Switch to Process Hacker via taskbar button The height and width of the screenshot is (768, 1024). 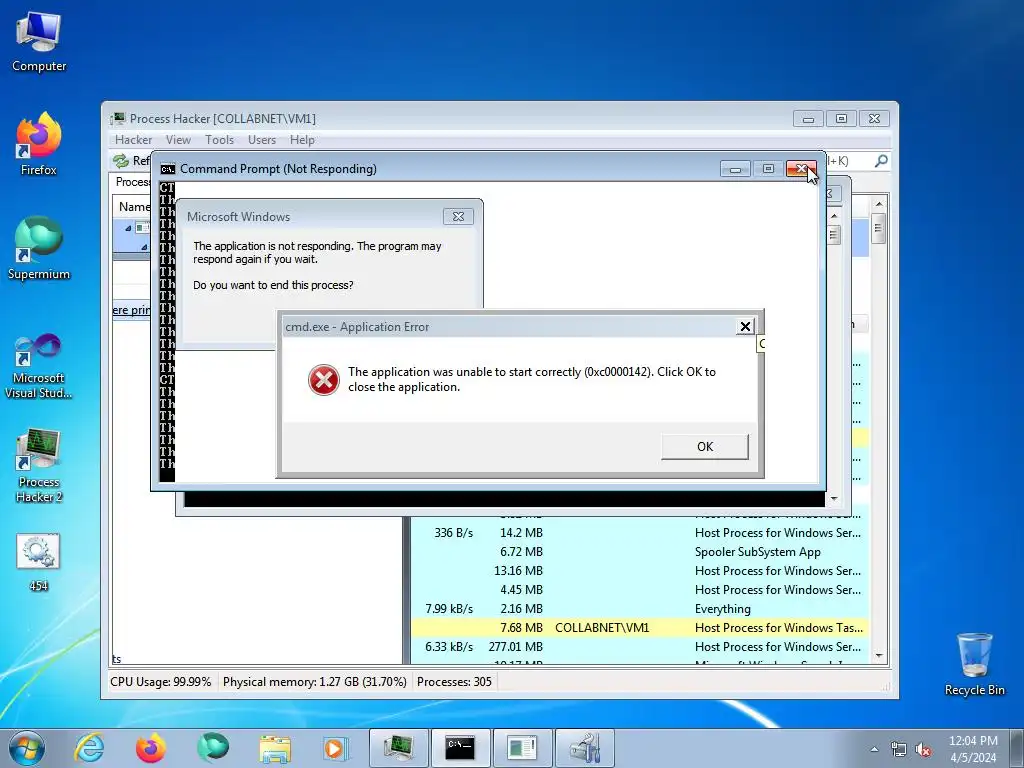398,748
